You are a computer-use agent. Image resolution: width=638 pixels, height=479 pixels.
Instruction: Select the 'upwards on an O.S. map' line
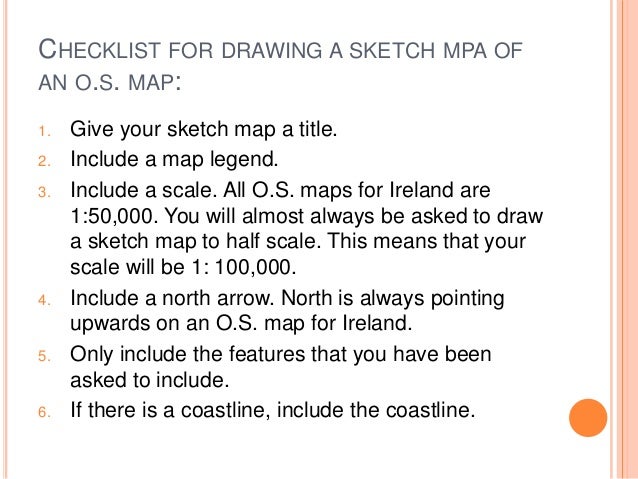(x=241, y=324)
